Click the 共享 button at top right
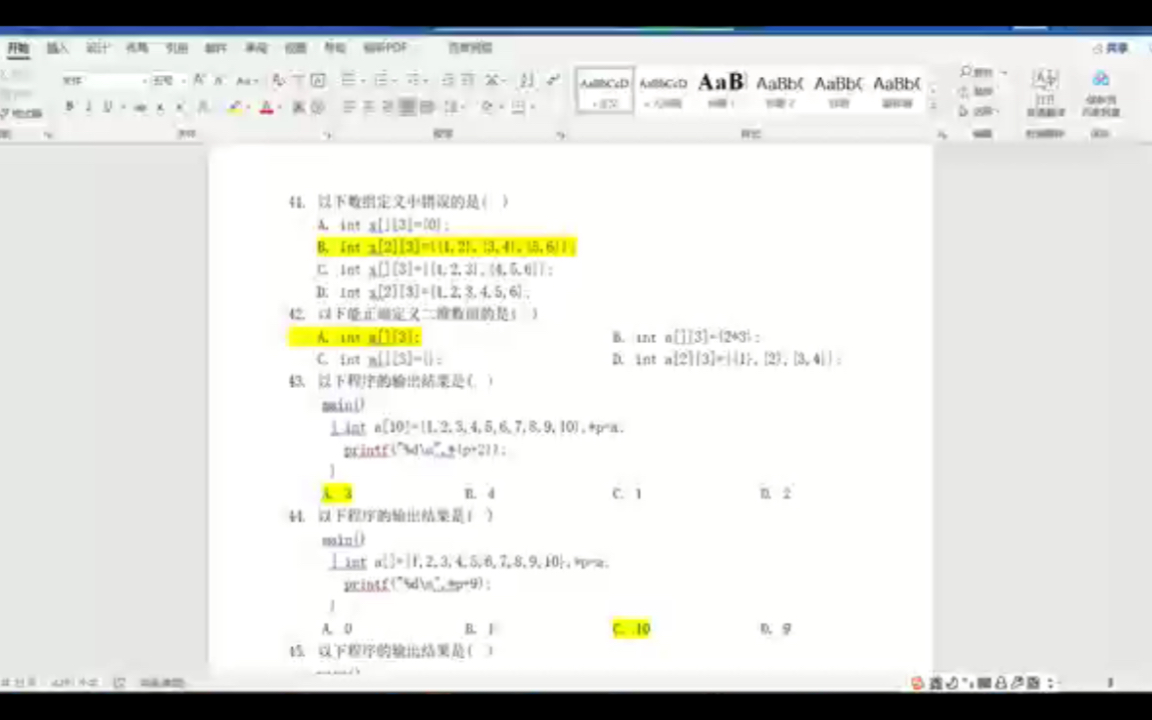The width and height of the screenshot is (1152, 720). 1113,46
